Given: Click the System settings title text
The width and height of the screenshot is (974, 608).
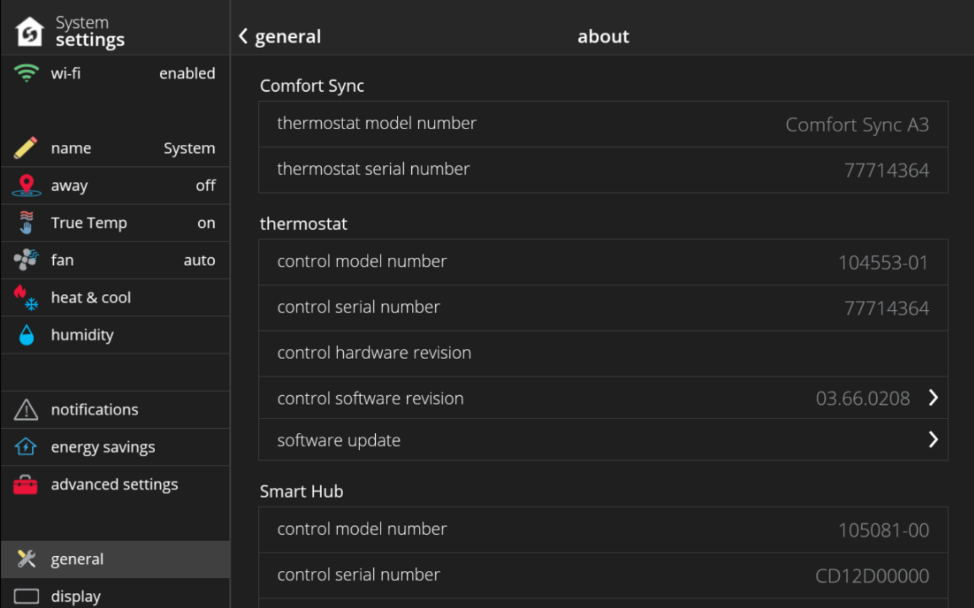Looking at the screenshot, I should [x=90, y=31].
